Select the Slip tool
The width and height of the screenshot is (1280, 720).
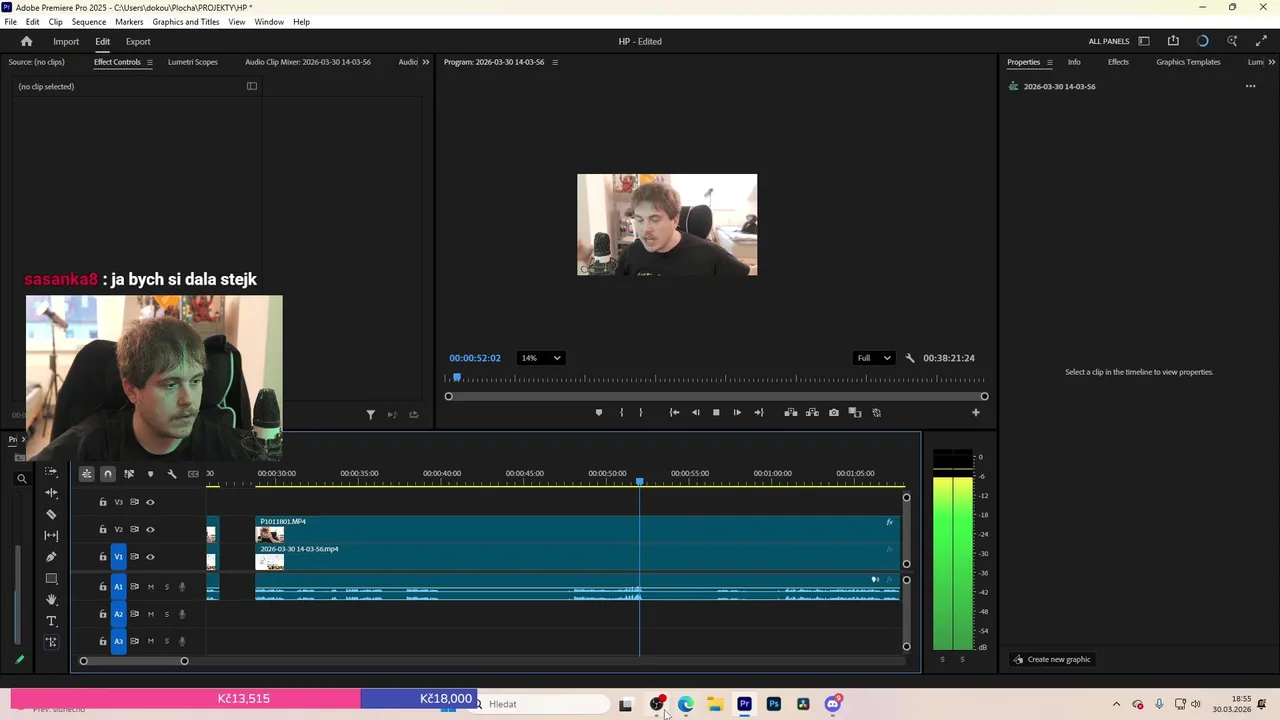point(51,536)
